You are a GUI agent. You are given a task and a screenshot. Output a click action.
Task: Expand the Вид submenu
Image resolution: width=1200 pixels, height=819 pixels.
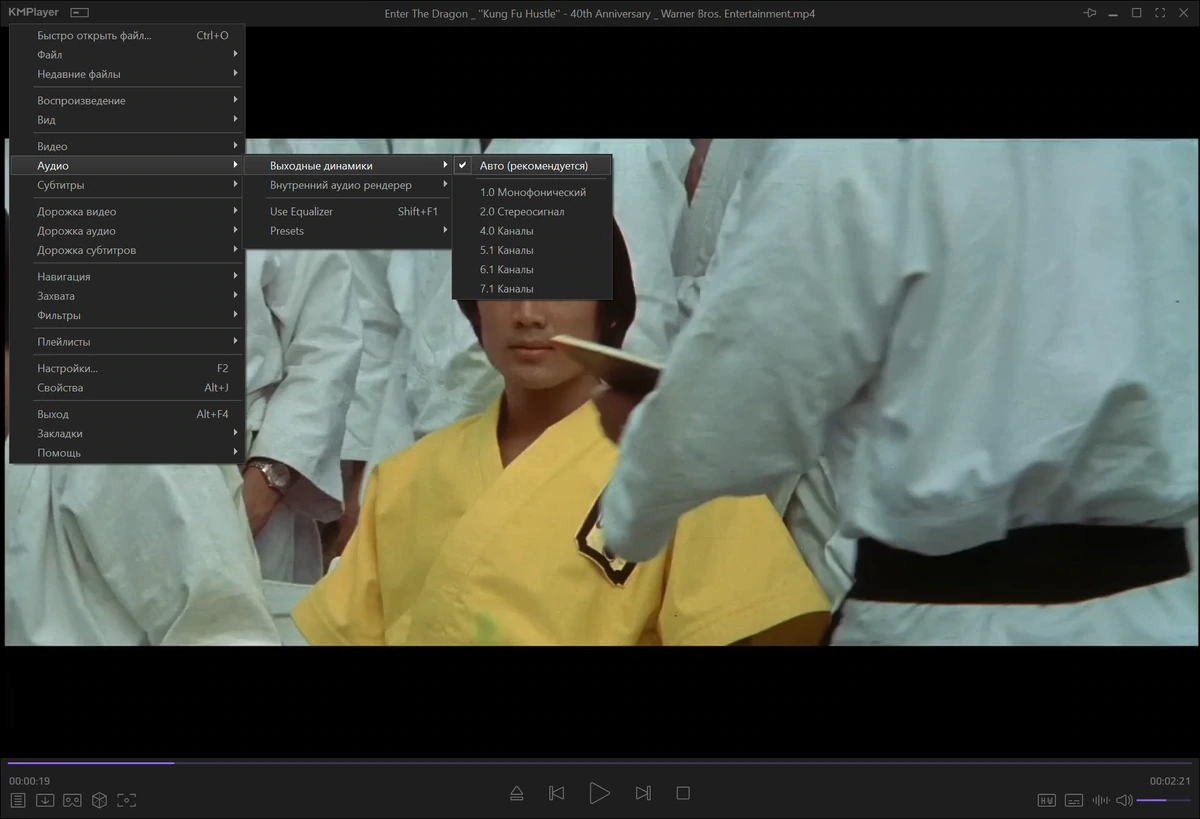(127, 120)
